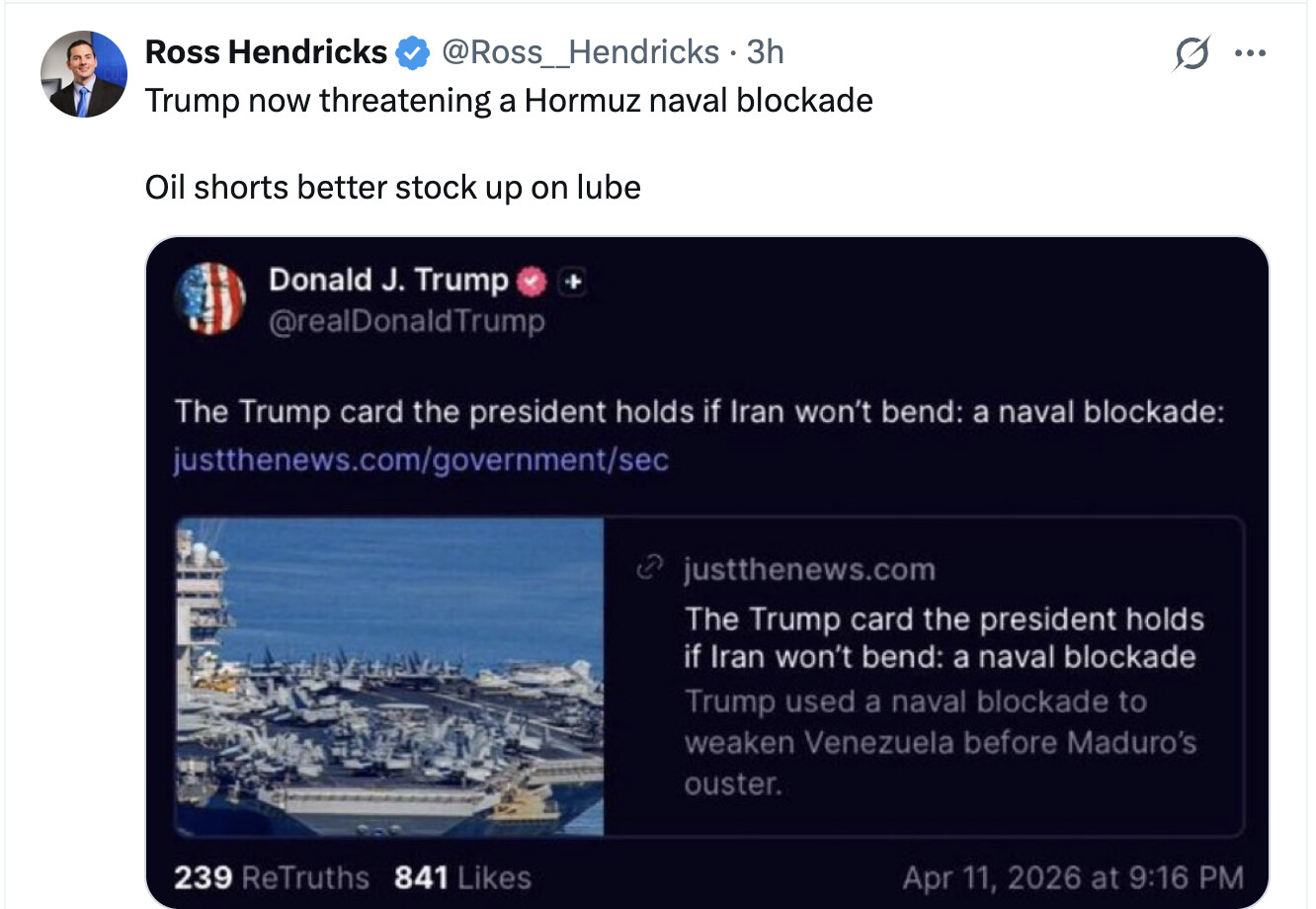Click the aircraft carrier thumbnail image
The height and width of the screenshot is (909, 1316).
coord(390,677)
